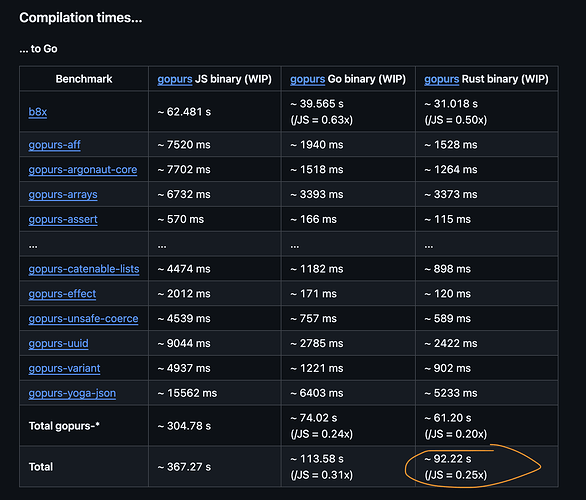The width and height of the screenshot is (586, 500).
Task: Open the gopurs-uuid link
Action: tap(59, 343)
